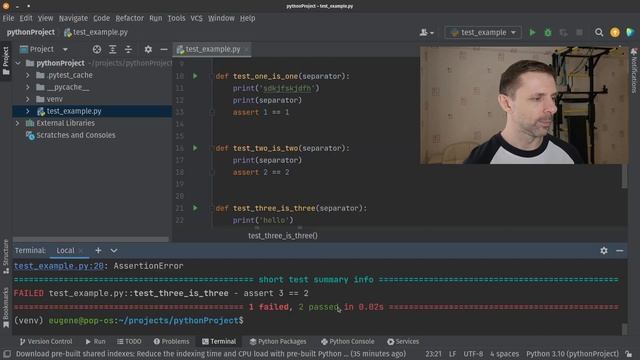Open the Problems tool window

pos(171,342)
